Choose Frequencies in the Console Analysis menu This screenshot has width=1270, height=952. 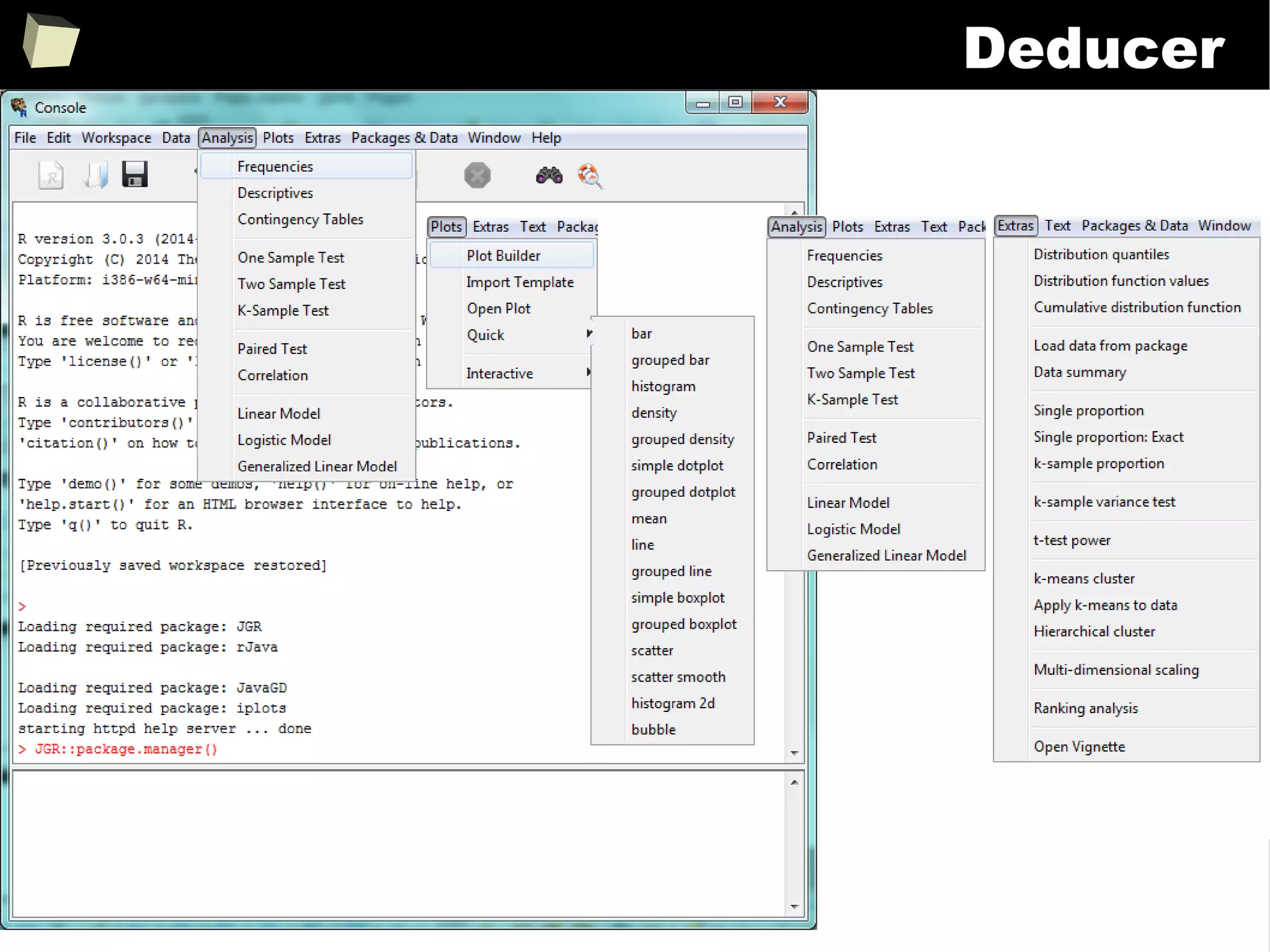tap(306, 166)
